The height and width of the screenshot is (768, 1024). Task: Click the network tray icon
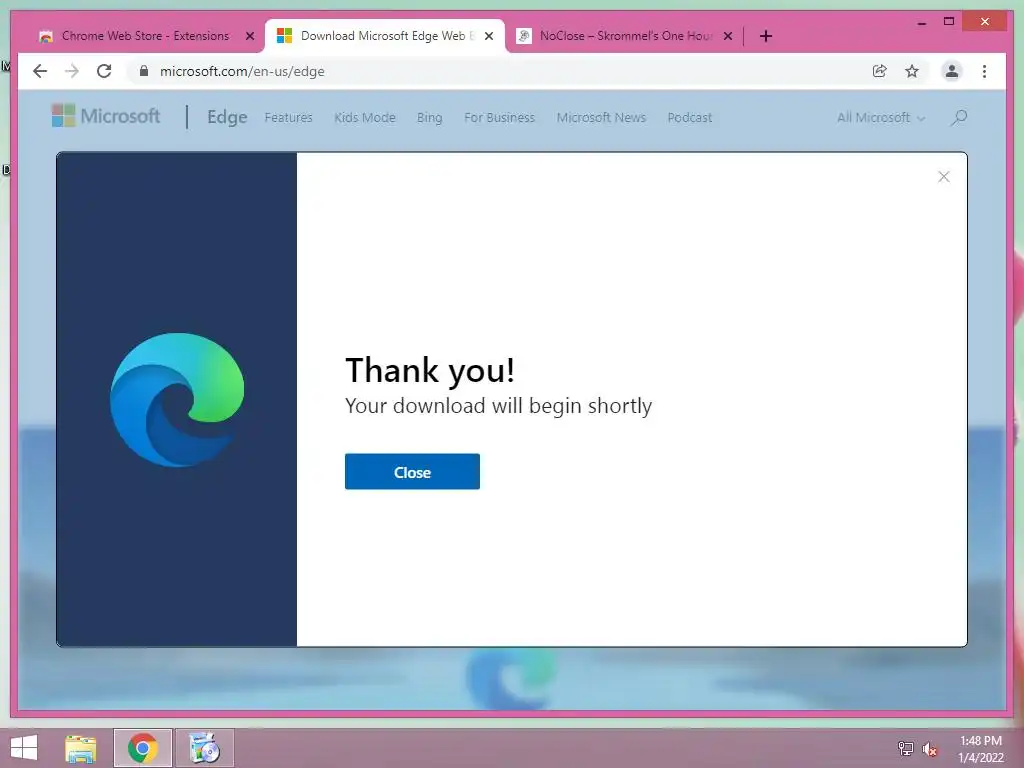(906, 748)
